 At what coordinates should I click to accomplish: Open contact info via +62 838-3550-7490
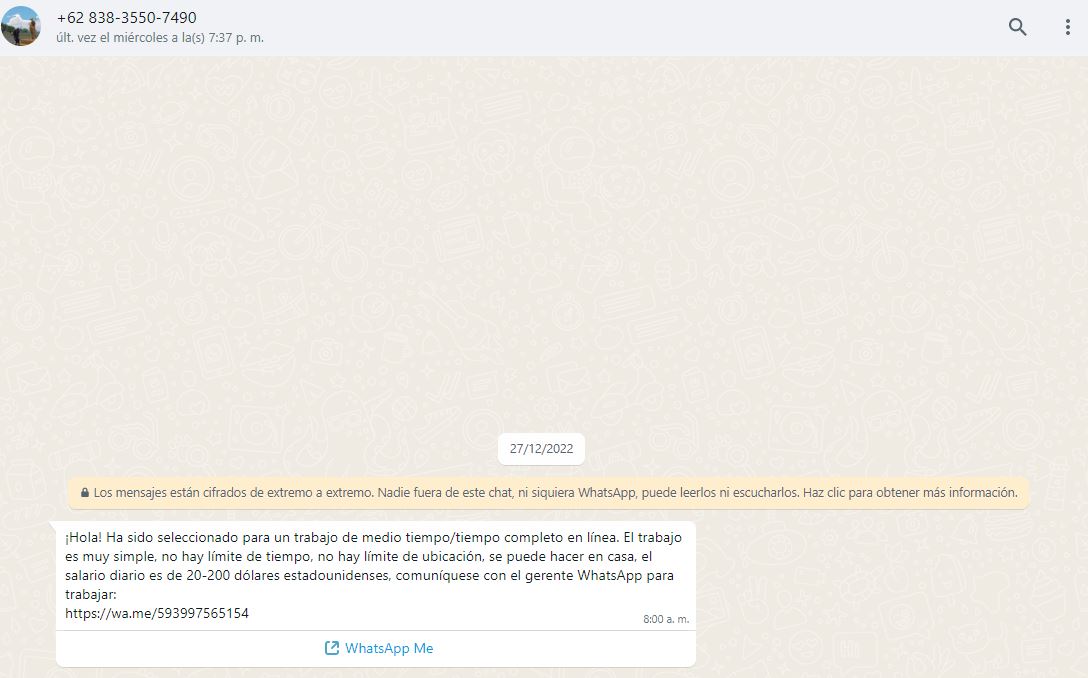[126, 17]
